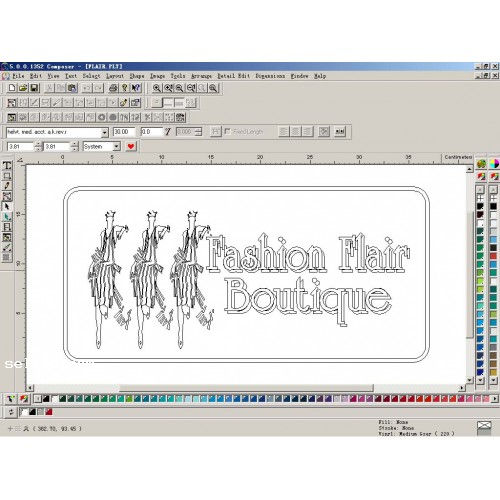Toggle the Fixed Length checkbox
Image resolution: width=500 pixels, height=500 pixels.
tap(228, 131)
